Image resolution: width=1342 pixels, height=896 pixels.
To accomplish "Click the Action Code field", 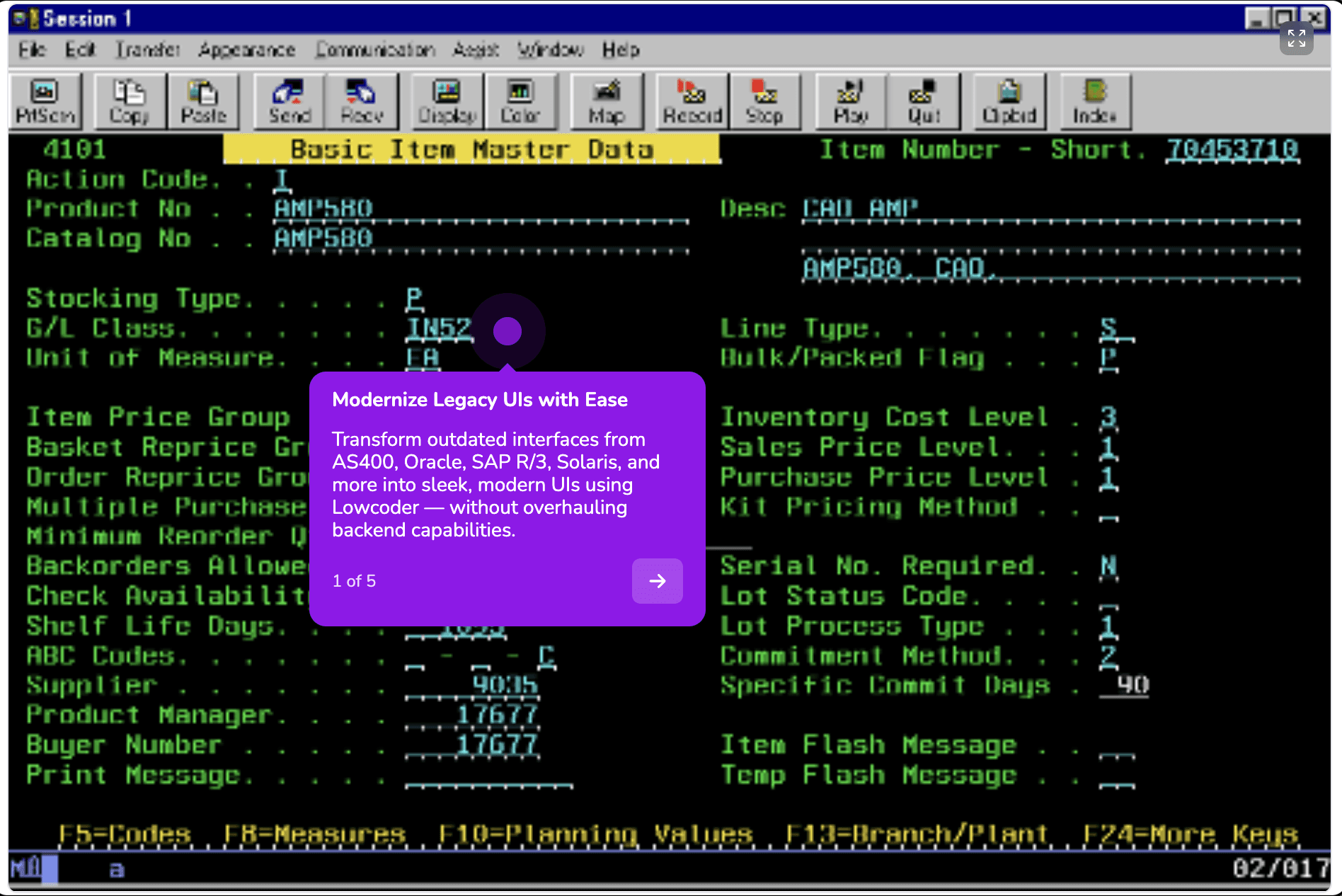I will 282,180.
